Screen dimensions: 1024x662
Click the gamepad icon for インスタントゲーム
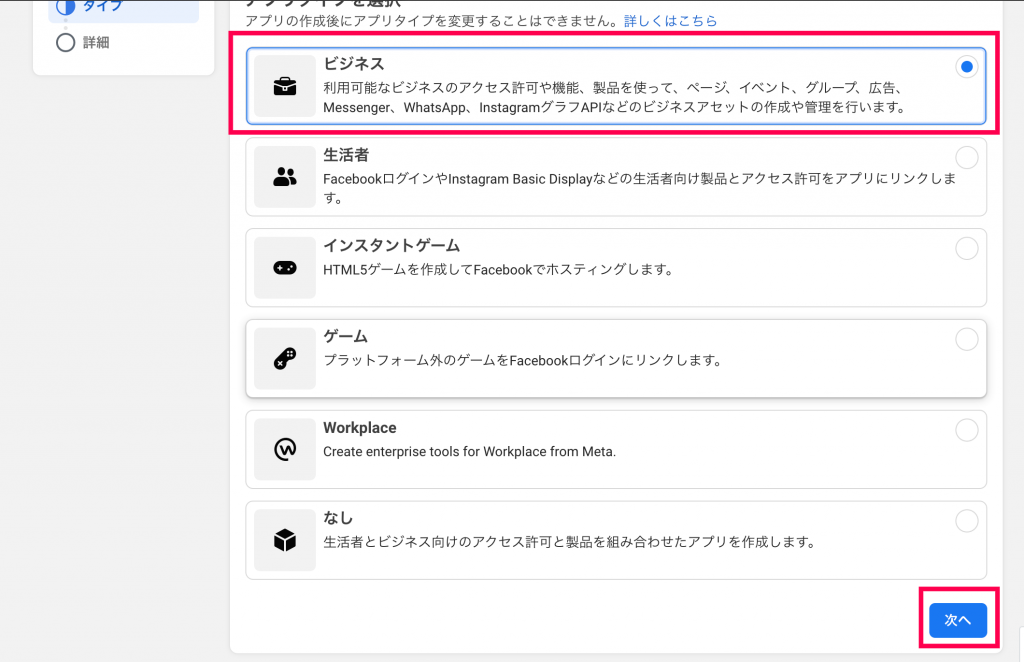click(x=285, y=268)
